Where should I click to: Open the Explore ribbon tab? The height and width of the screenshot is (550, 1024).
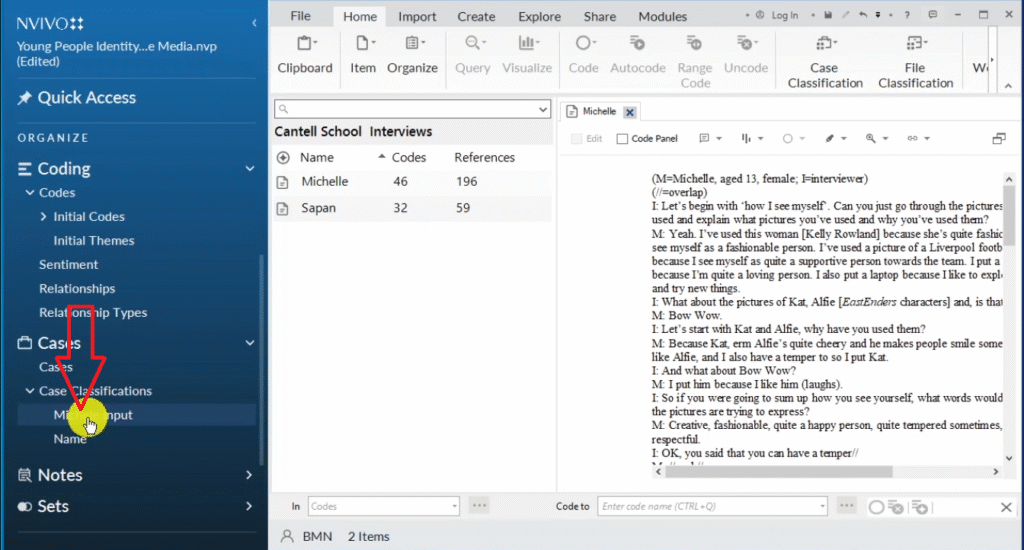point(539,16)
